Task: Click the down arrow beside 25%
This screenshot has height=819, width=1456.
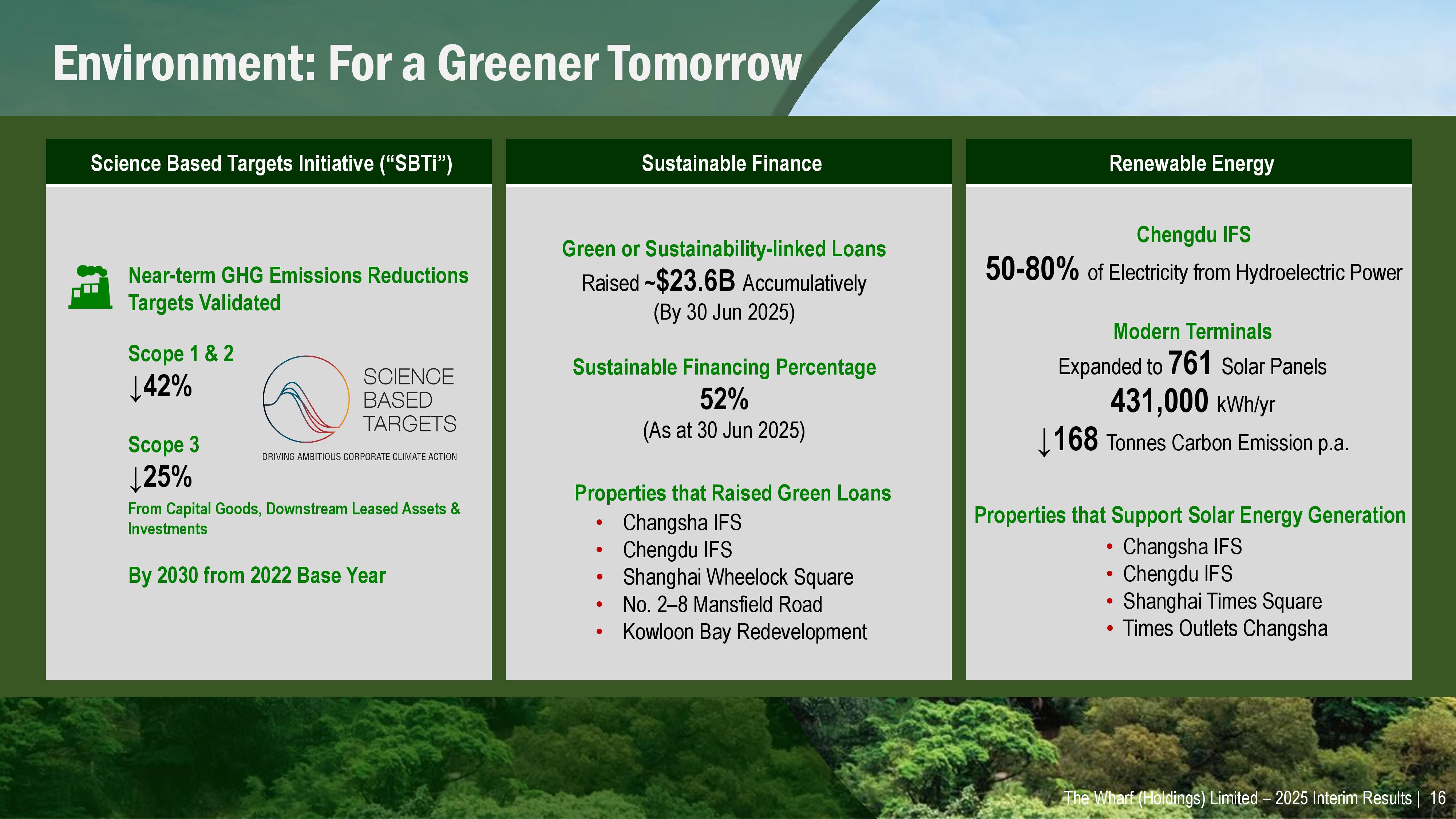Action: click(x=135, y=479)
